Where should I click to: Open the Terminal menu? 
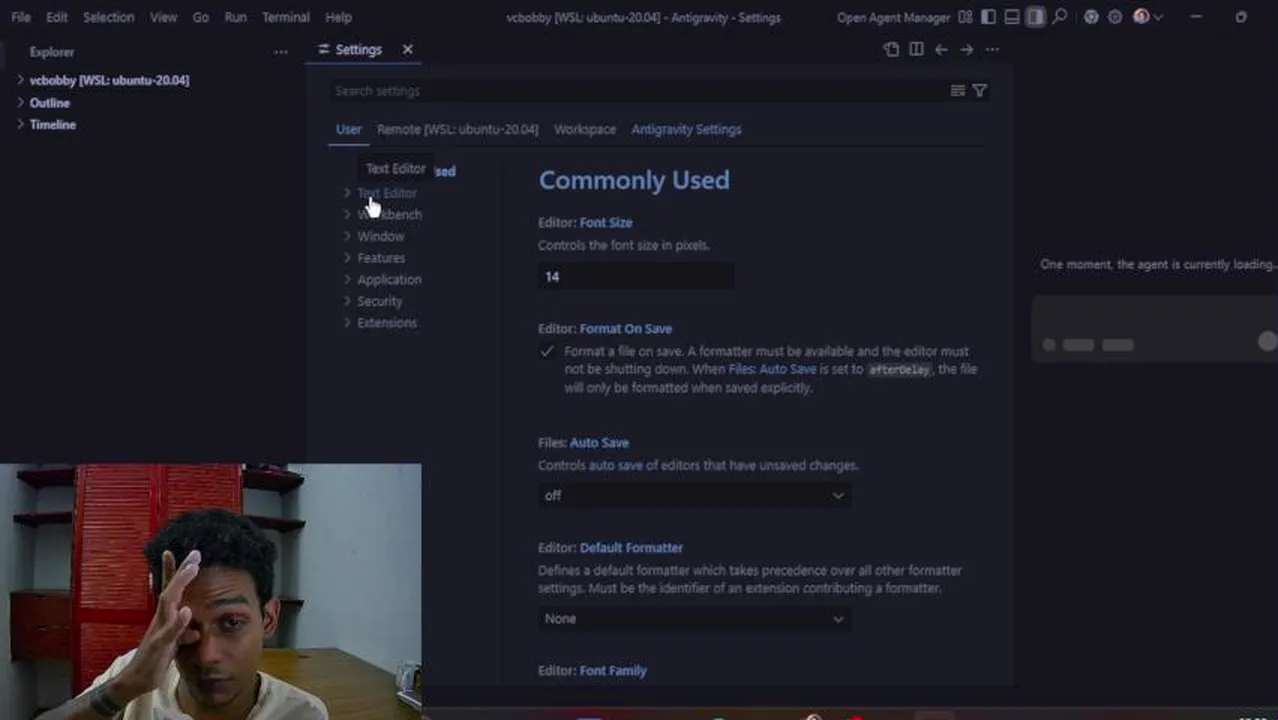click(x=286, y=17)
